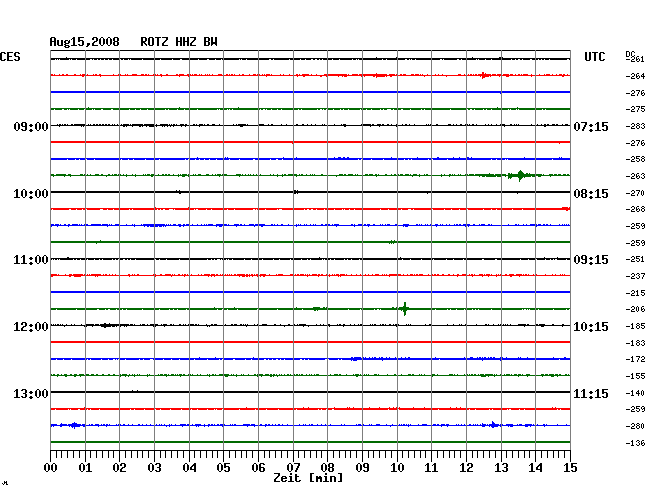Image resolution: width=650 pixels, height=494 pixels.
Task: Click the 07:15 UTC time label
Action: (591, 126)
